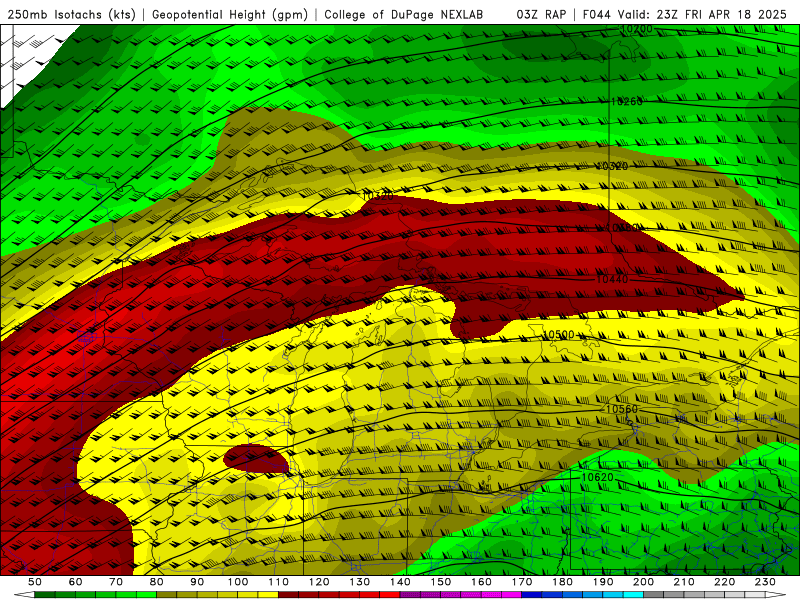Screen dimensions: 800x600
Task: Click the 70 value on the color scale
Action: 116,582
